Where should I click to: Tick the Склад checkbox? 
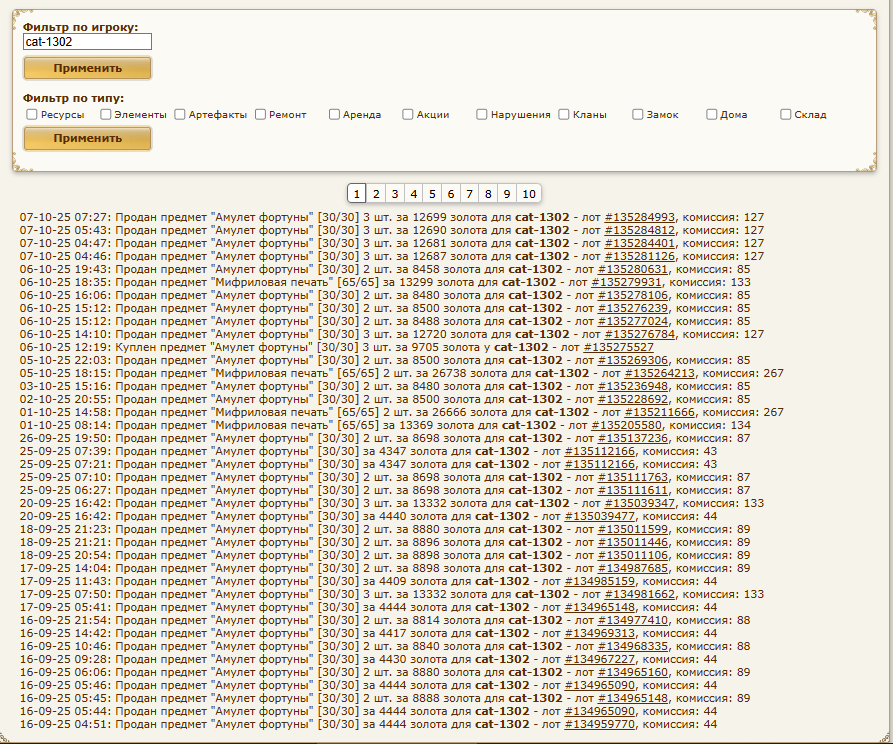(786, 115)
